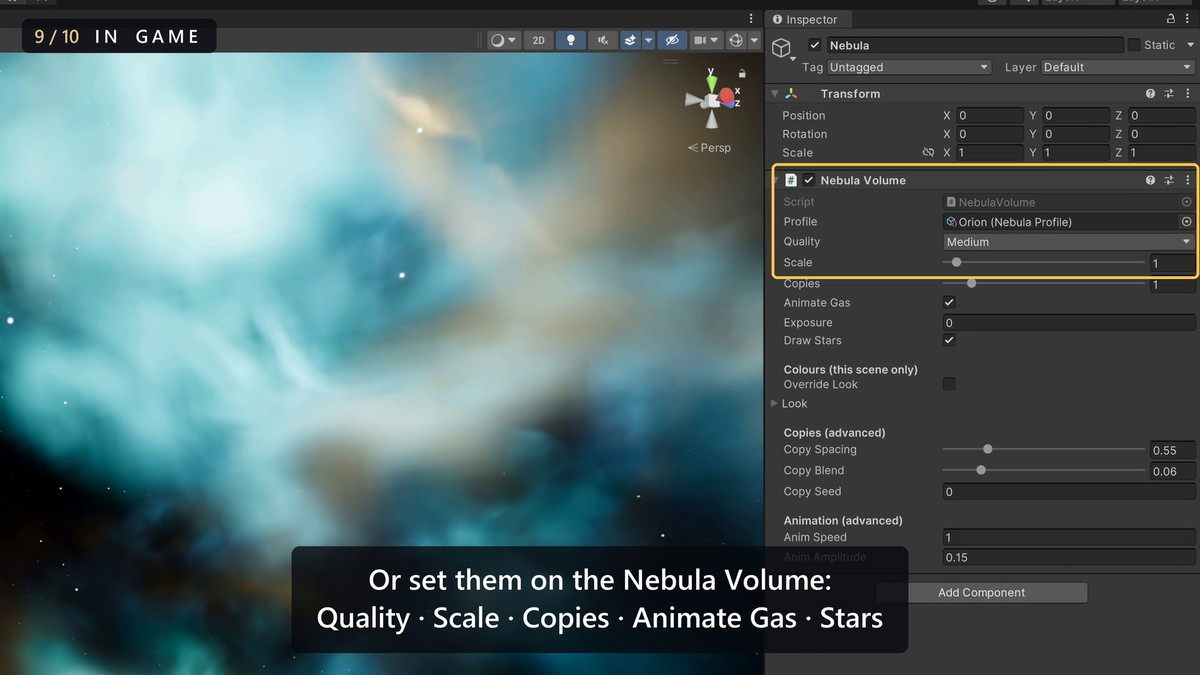1200x675 pixels.
Task: Open the scene effects dropdown arrow
Action: click(x=648, y=40)
